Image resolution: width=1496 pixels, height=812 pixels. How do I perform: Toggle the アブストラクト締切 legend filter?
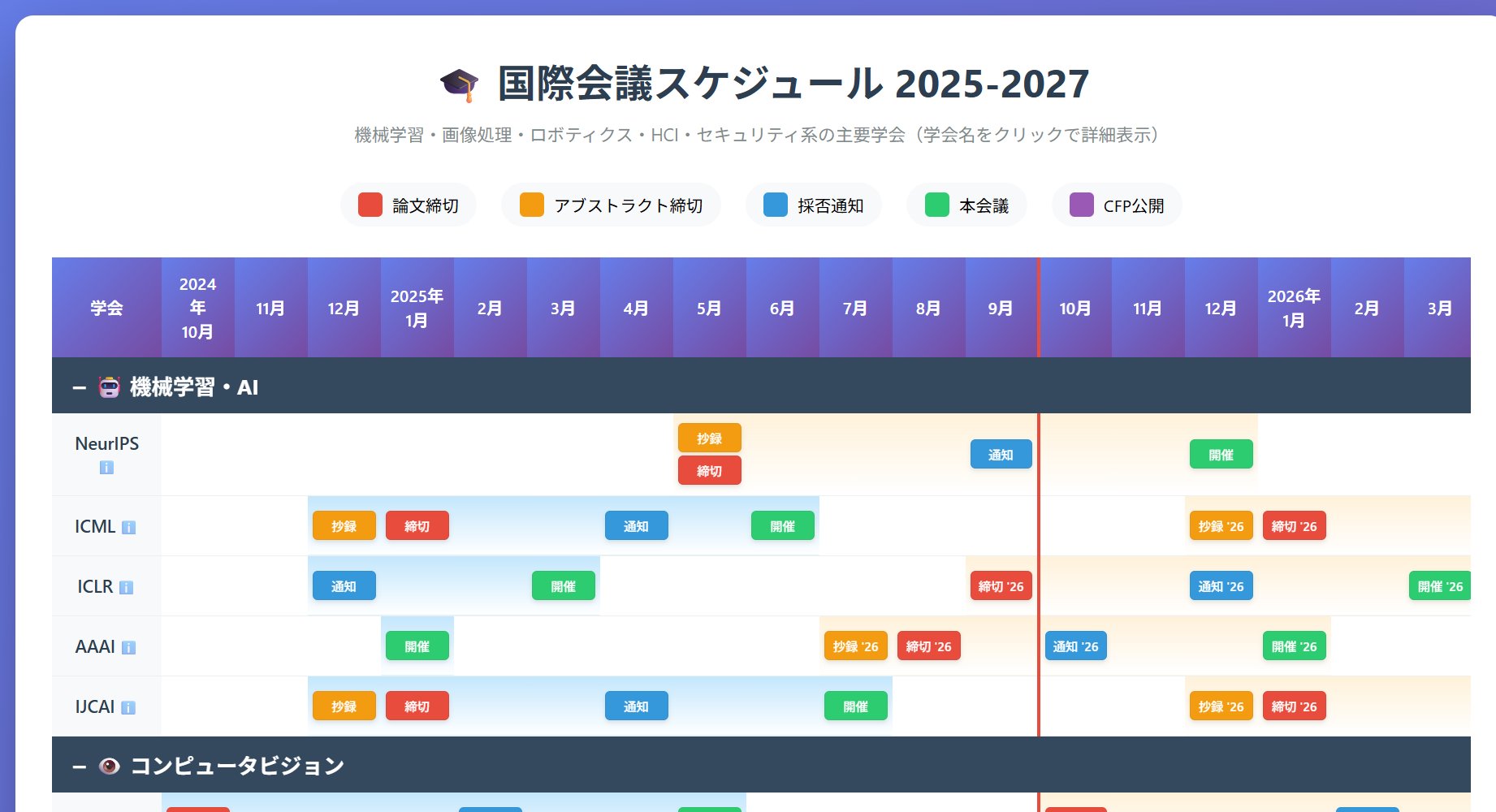611,205
